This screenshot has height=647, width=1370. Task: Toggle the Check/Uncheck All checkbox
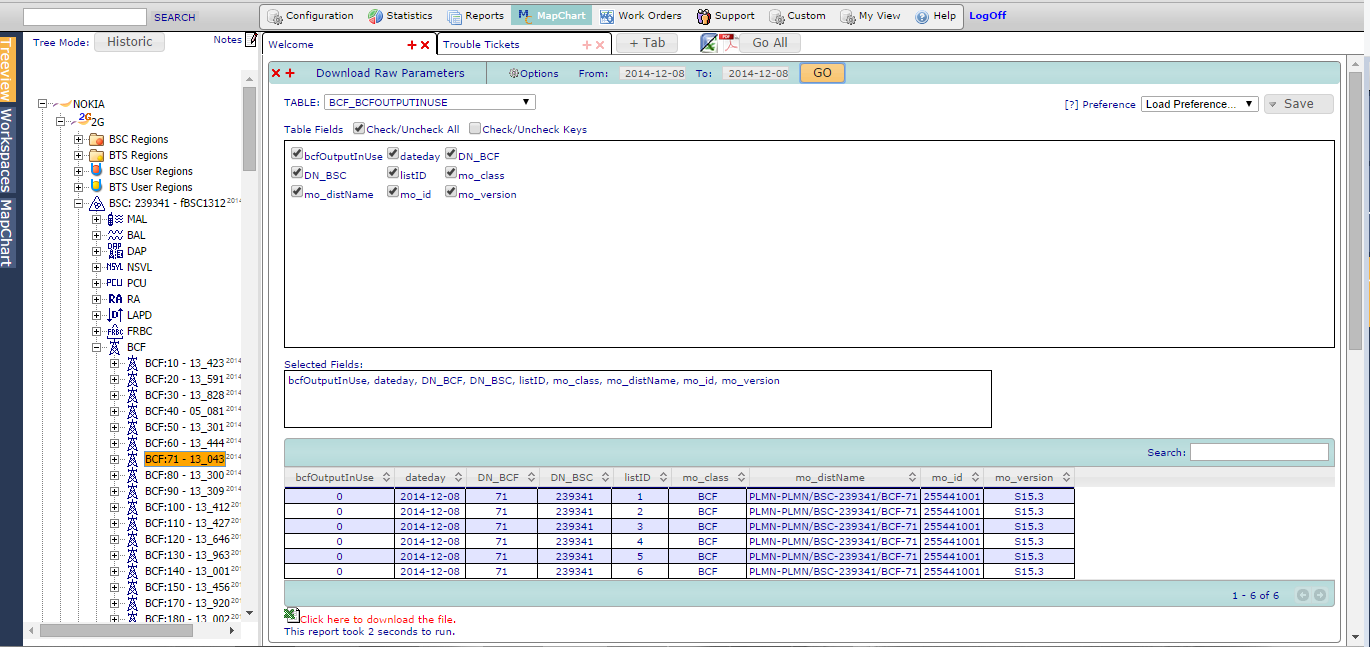(x=359, y=129)
